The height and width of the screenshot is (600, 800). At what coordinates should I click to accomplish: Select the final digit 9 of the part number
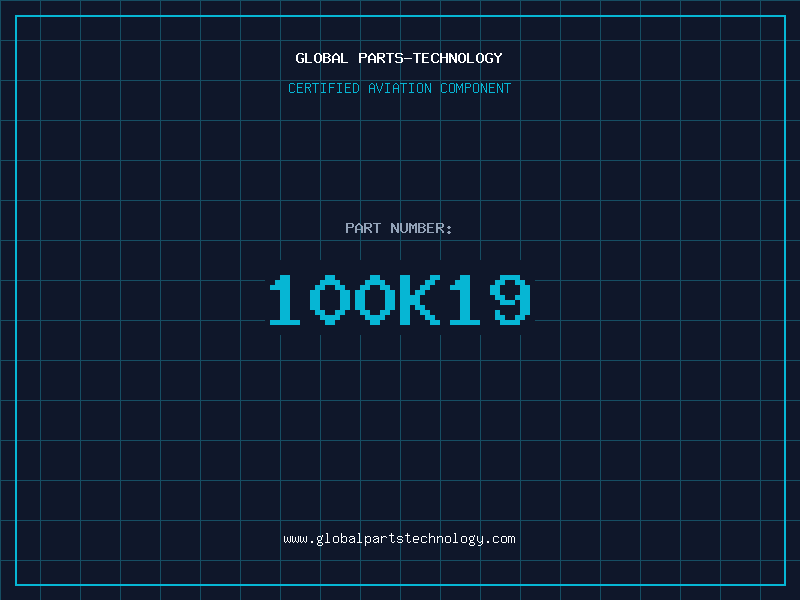click(511, 300)
